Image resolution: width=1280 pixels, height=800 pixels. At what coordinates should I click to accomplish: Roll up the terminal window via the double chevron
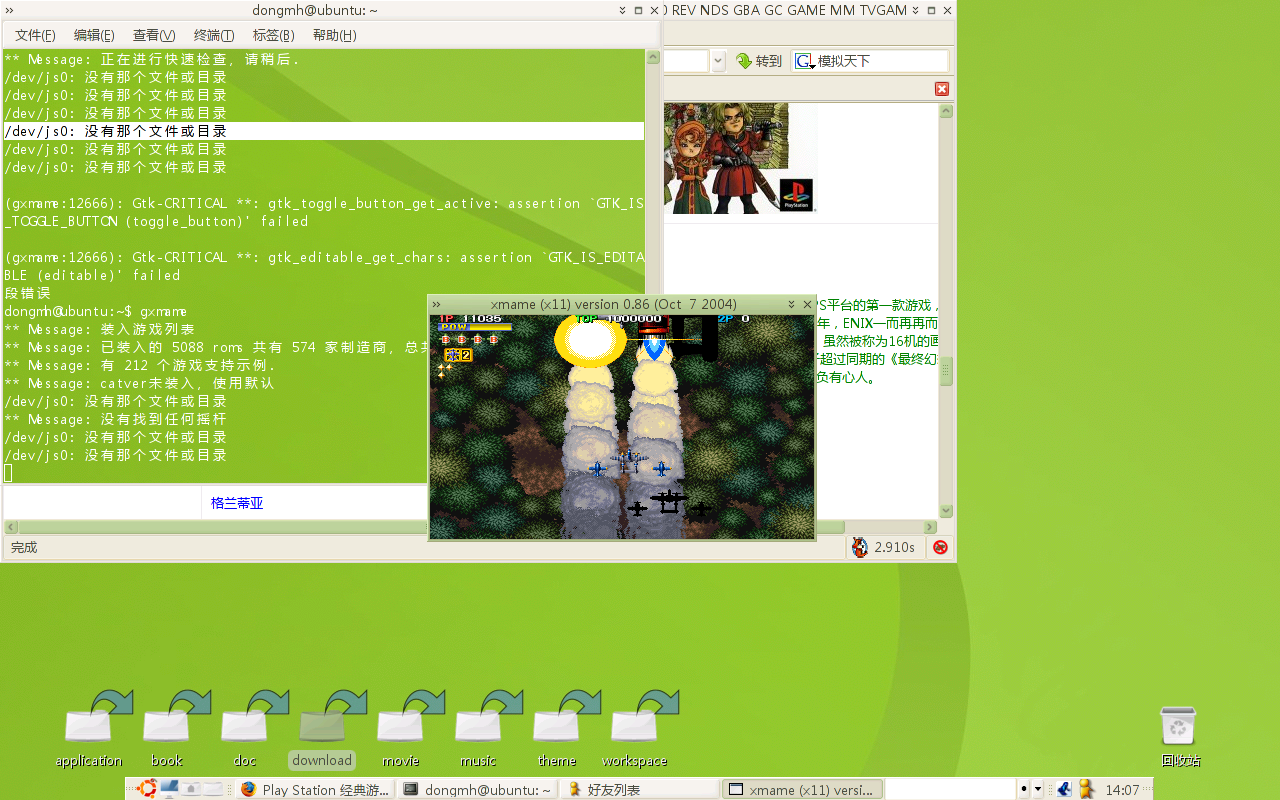pos(622,10)
